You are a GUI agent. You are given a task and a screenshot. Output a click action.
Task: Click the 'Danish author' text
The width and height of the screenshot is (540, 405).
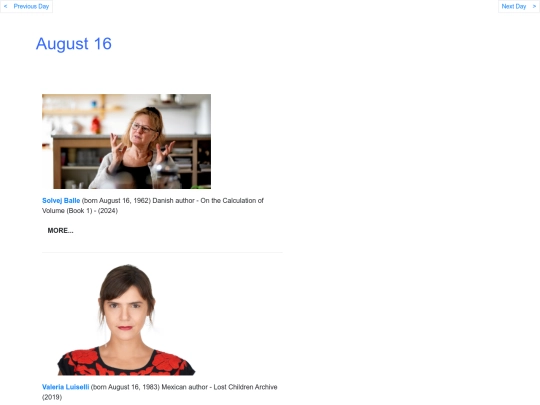coord(173,200)
